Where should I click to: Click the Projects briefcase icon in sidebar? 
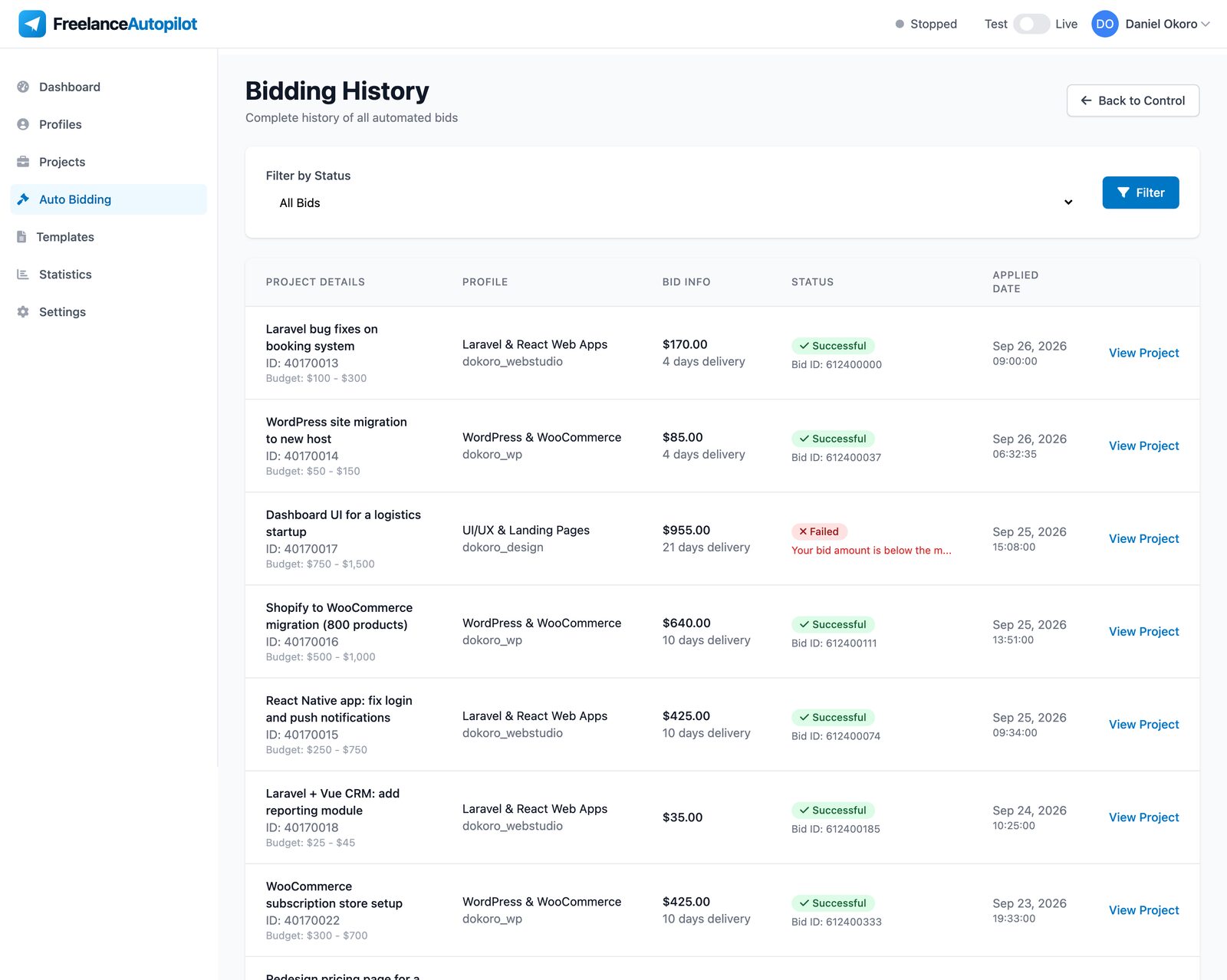pyautogui.click(x=23, y=162)
